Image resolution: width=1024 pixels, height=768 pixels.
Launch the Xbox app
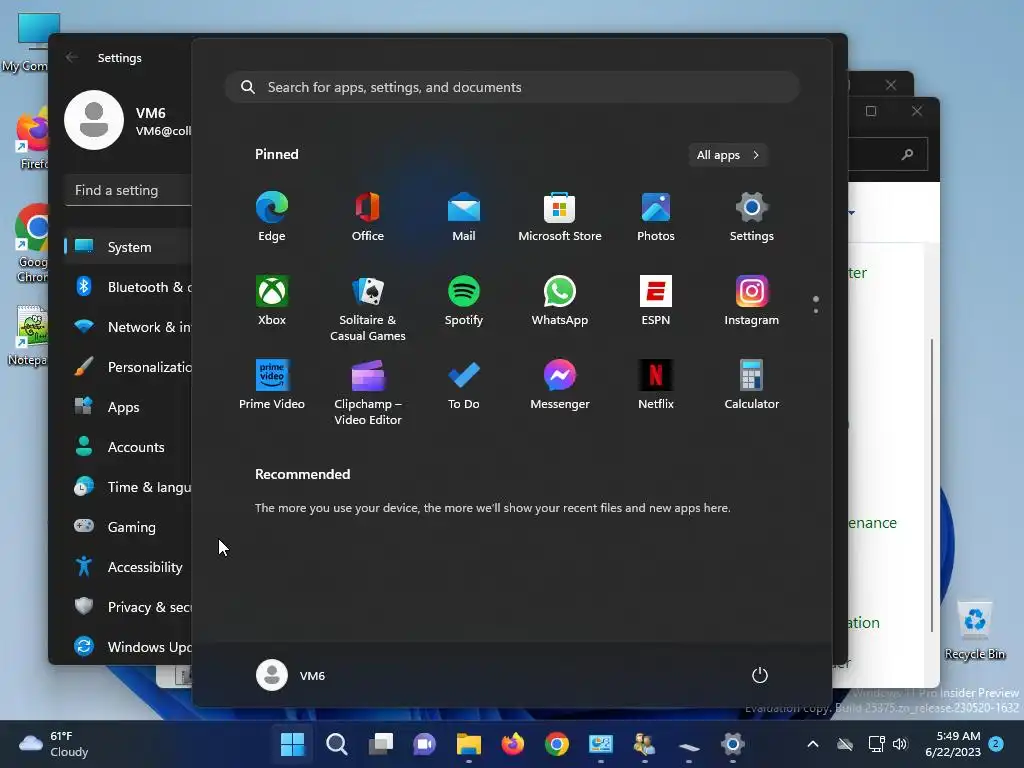272,301
